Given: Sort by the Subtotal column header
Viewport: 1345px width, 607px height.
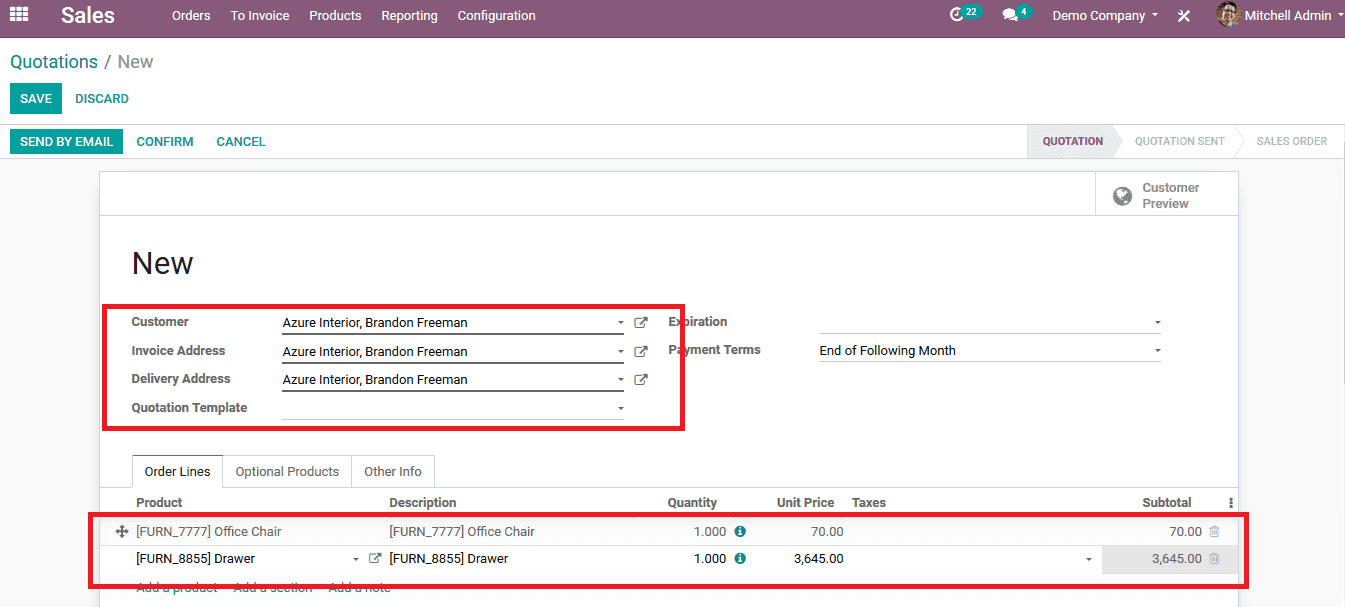Looking at the screenshot, I should [1166, 503].
